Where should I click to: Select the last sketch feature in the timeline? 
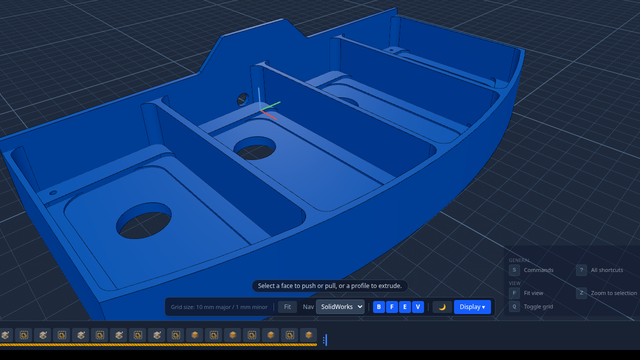(x=290, y=335)
